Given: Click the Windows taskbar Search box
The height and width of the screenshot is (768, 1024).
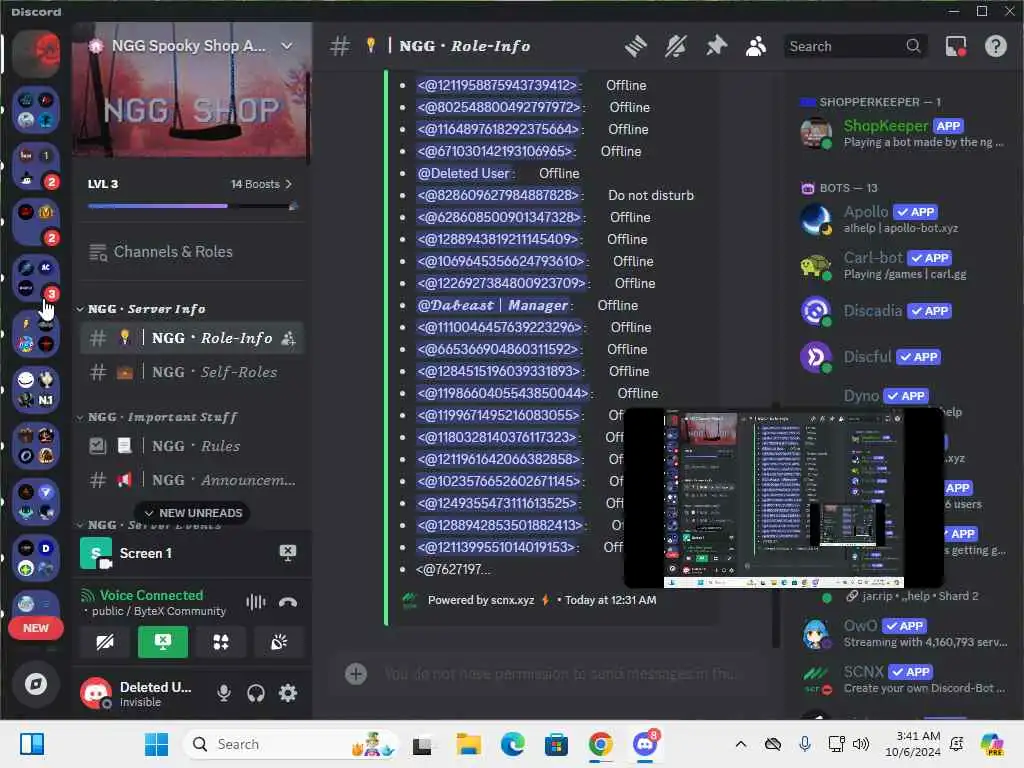Looking at the screenshot, I should click(291, 744).
